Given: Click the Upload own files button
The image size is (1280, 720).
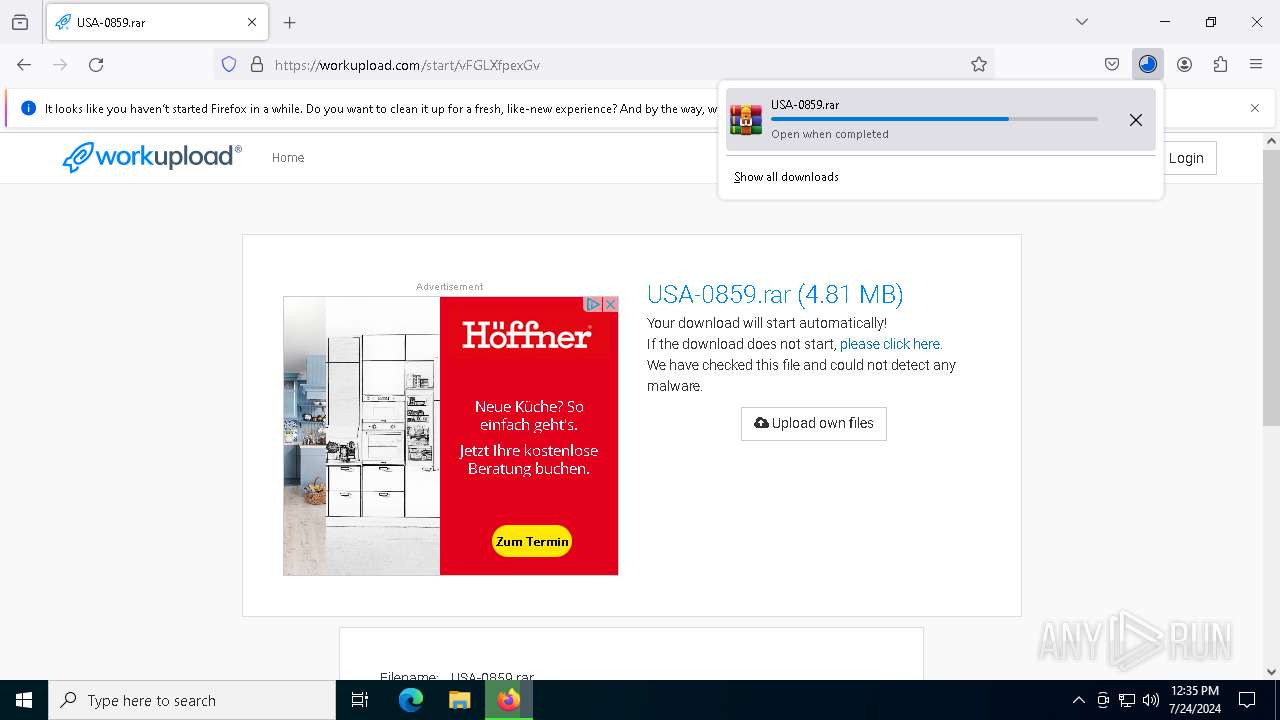Looking at the screenshot, I should point(814,423).
